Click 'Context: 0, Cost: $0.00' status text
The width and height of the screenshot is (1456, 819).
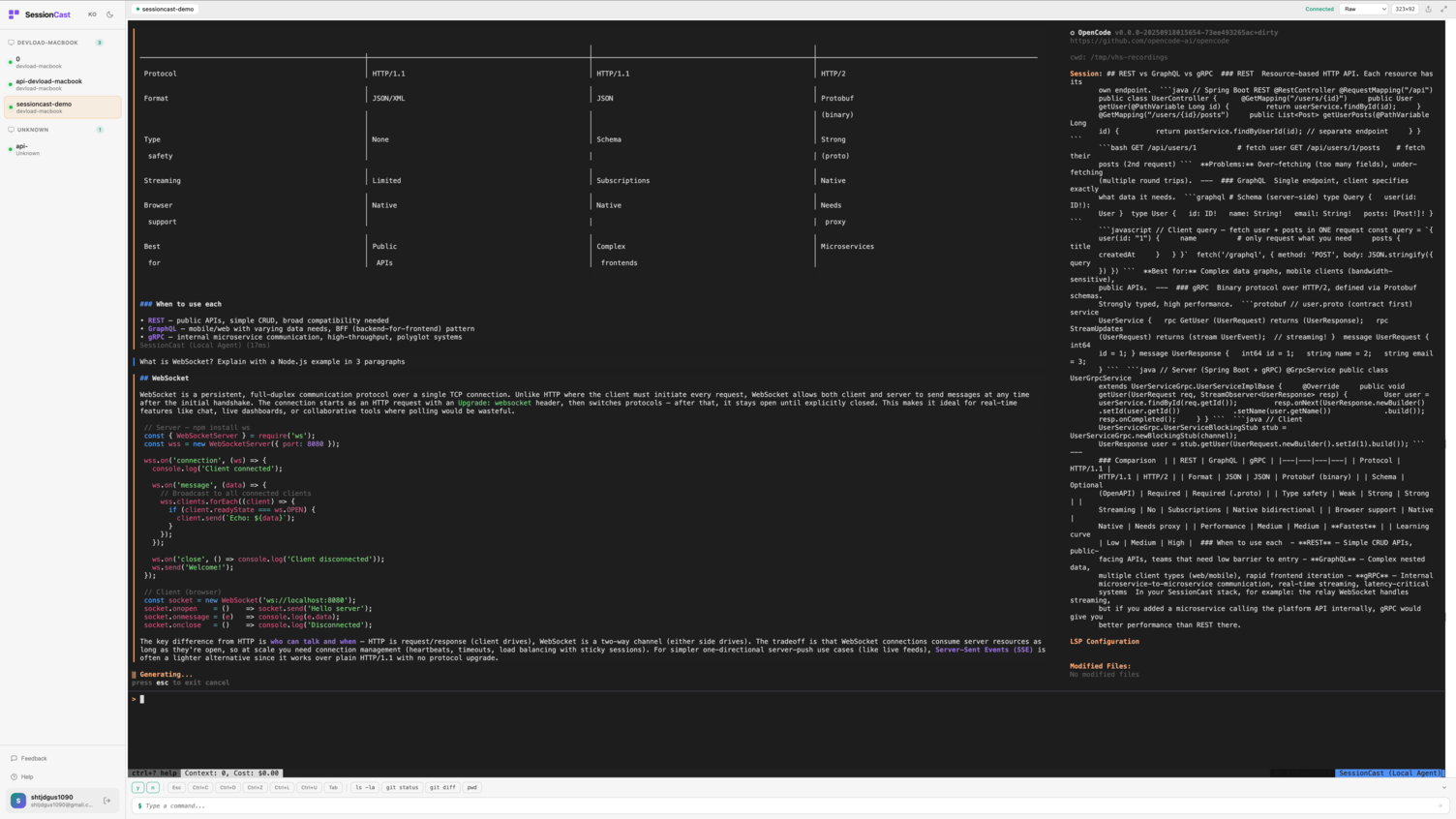(x=231, y=773)
